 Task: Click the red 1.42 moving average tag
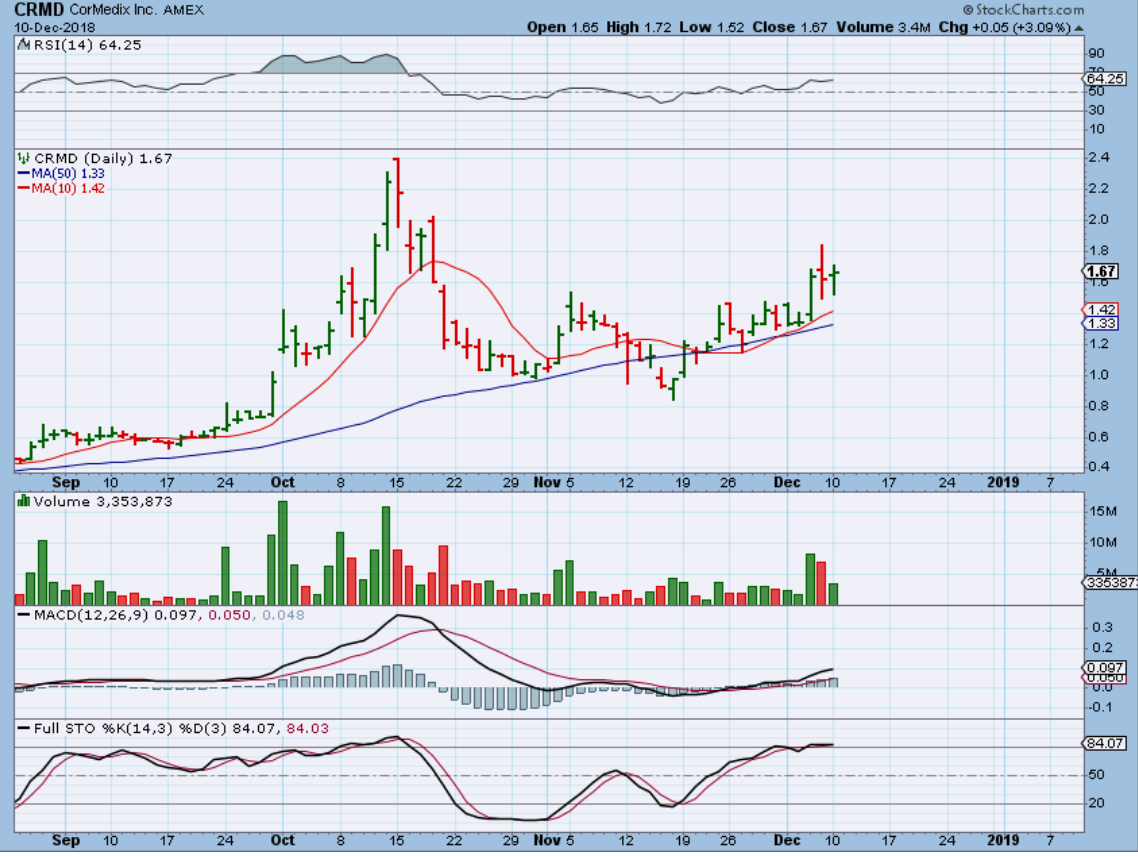click(x=1102, y=310)
